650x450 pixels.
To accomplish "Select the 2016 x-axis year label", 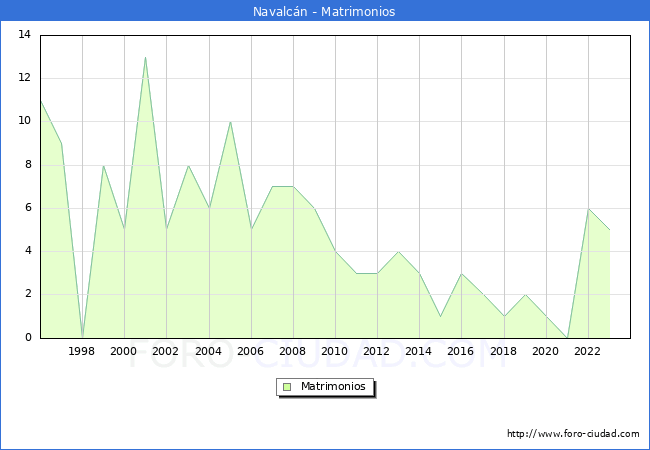I will 460,352.
